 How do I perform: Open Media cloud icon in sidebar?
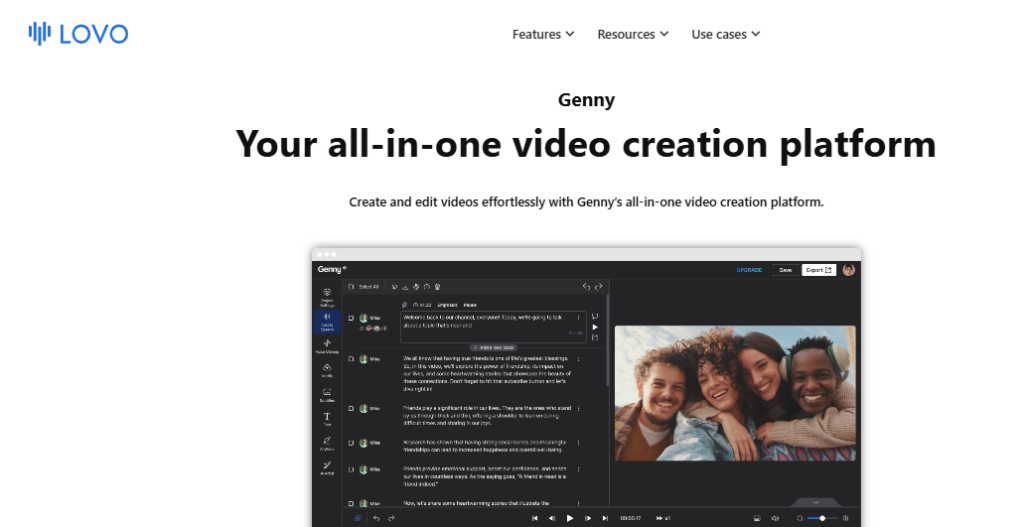coord(327,370)
